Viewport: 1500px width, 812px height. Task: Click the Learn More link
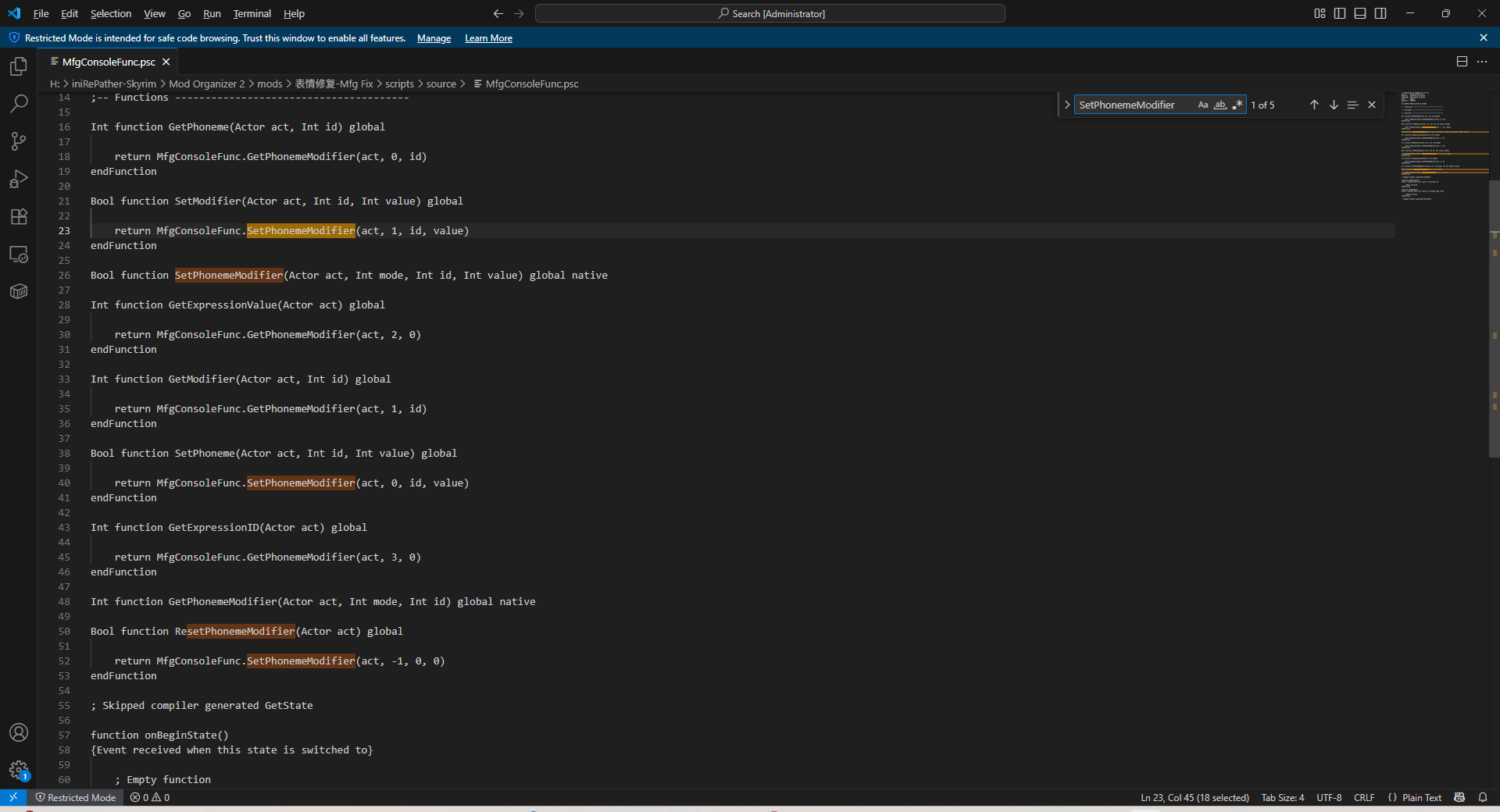488,38
